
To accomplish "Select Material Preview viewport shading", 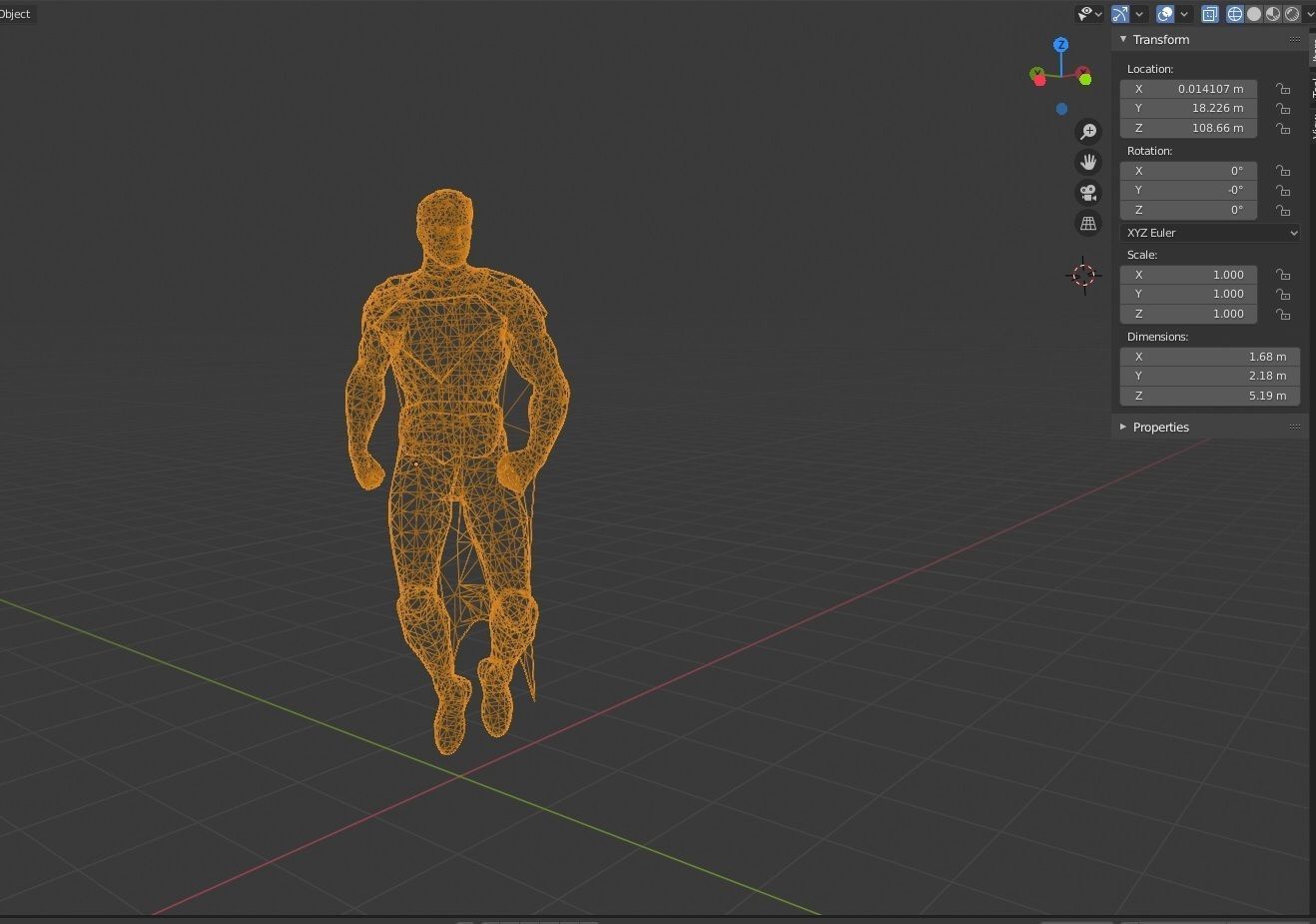I will pyautogui.click(x=1273, y=14).
